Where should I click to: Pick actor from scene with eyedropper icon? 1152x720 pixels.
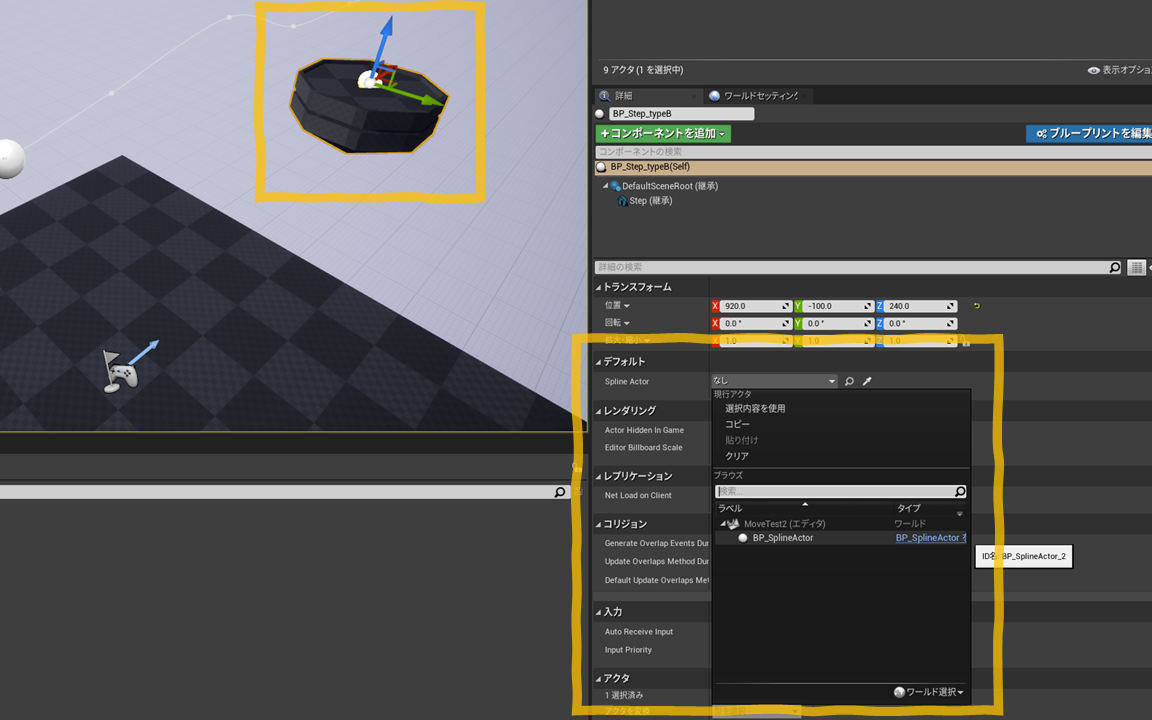[x=867, y=381]
